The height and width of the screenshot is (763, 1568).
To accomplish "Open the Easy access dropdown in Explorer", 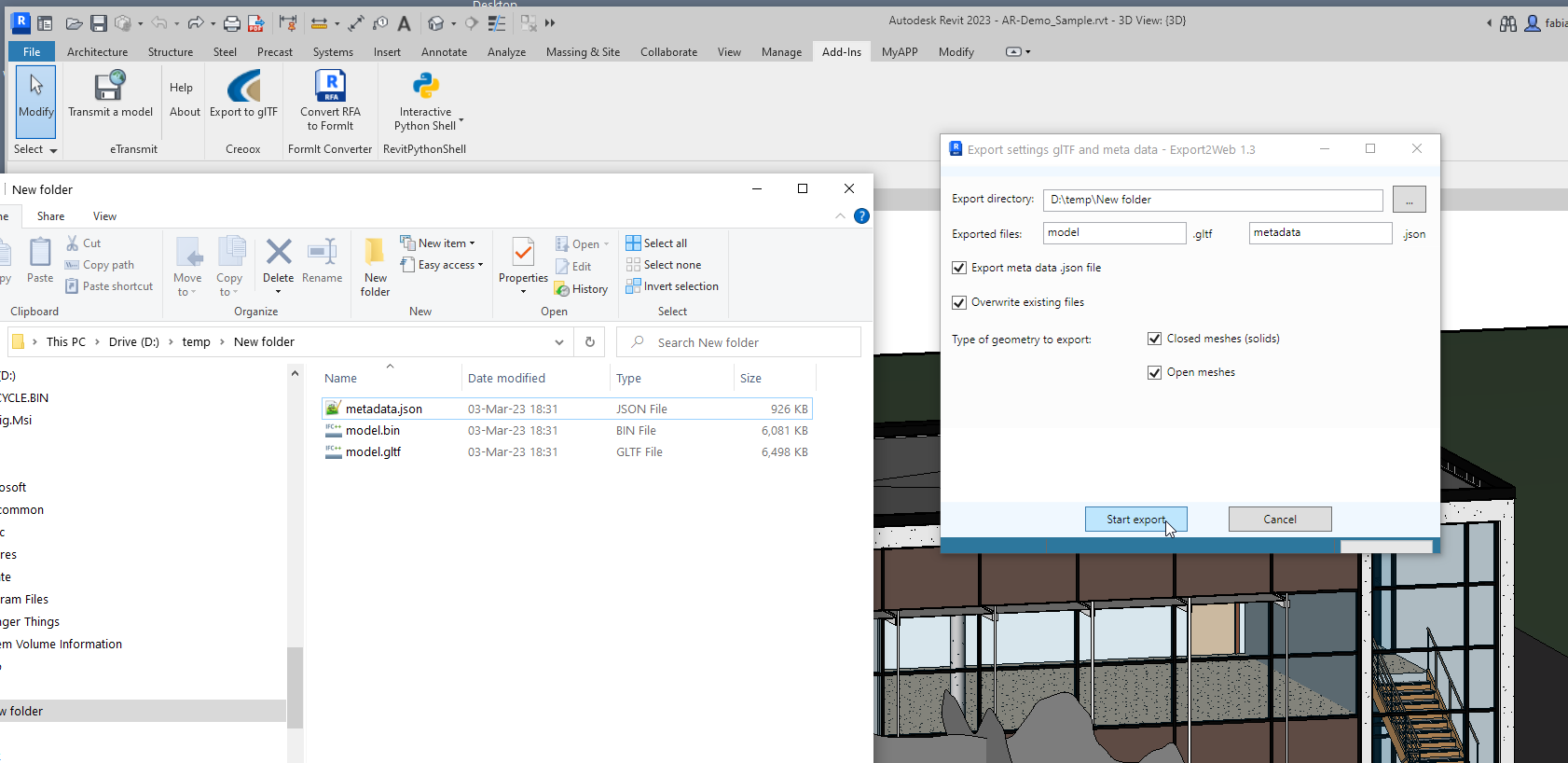I will click(x=442, y=265).
